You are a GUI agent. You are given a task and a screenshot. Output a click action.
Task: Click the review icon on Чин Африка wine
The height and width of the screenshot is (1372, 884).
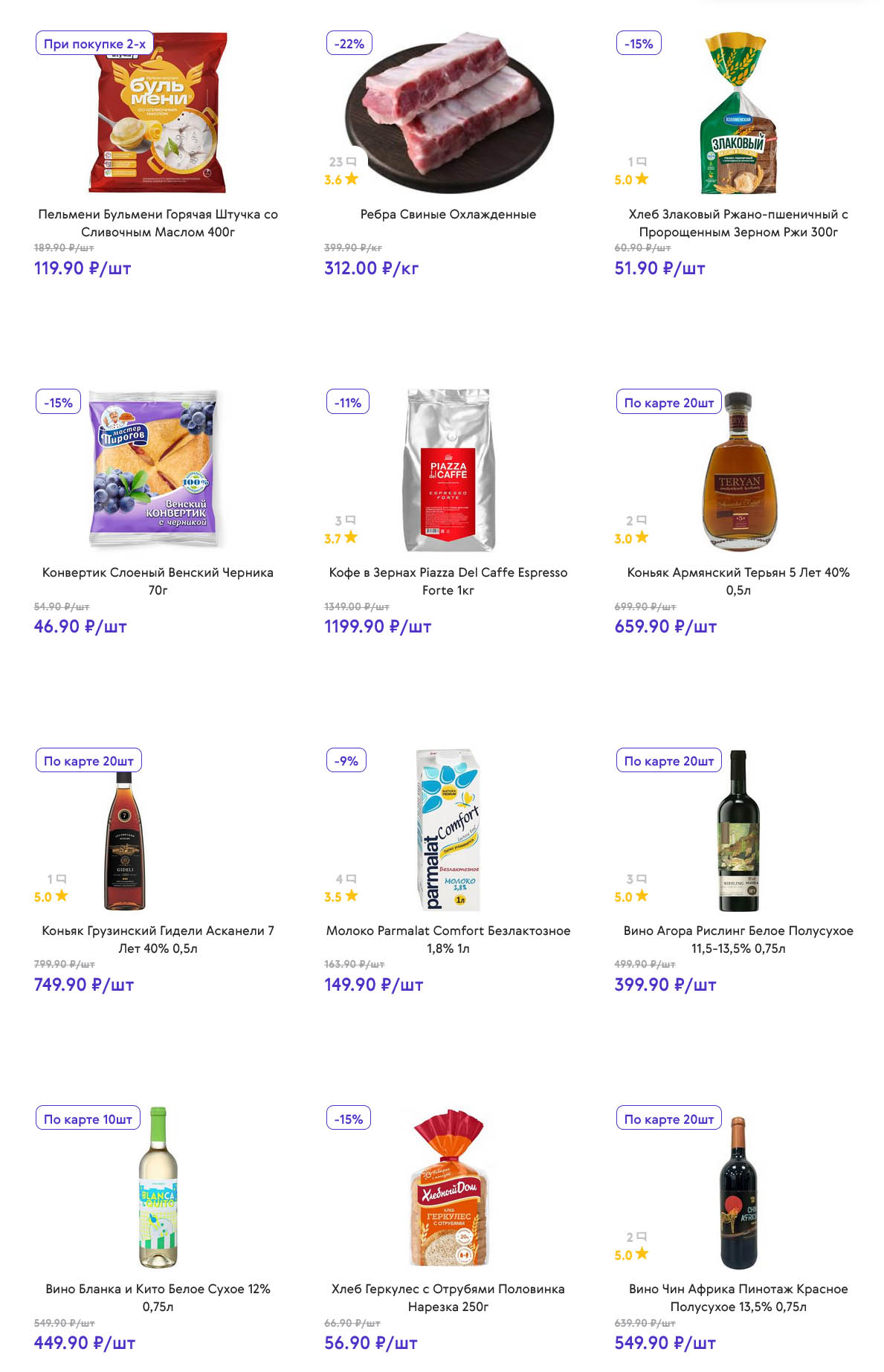(642, 1237)
